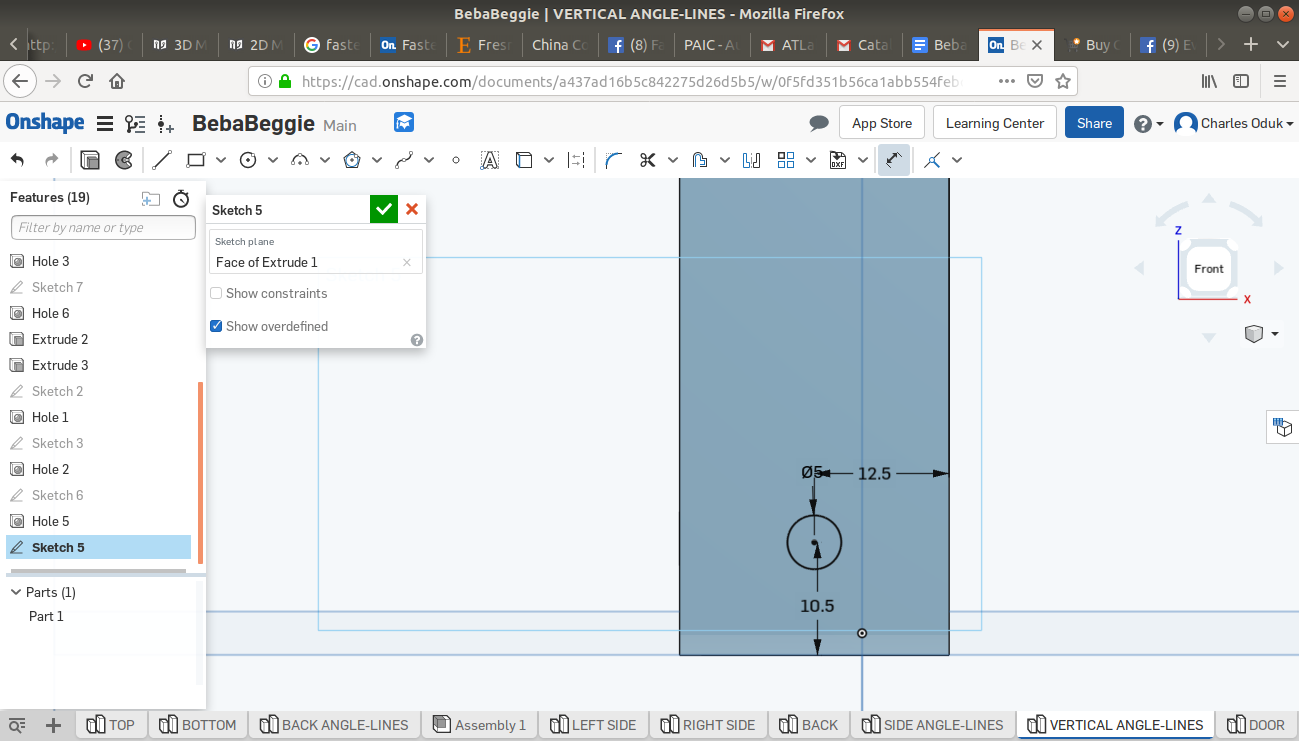Select the Coincident constraint tool

pos(932,160)
